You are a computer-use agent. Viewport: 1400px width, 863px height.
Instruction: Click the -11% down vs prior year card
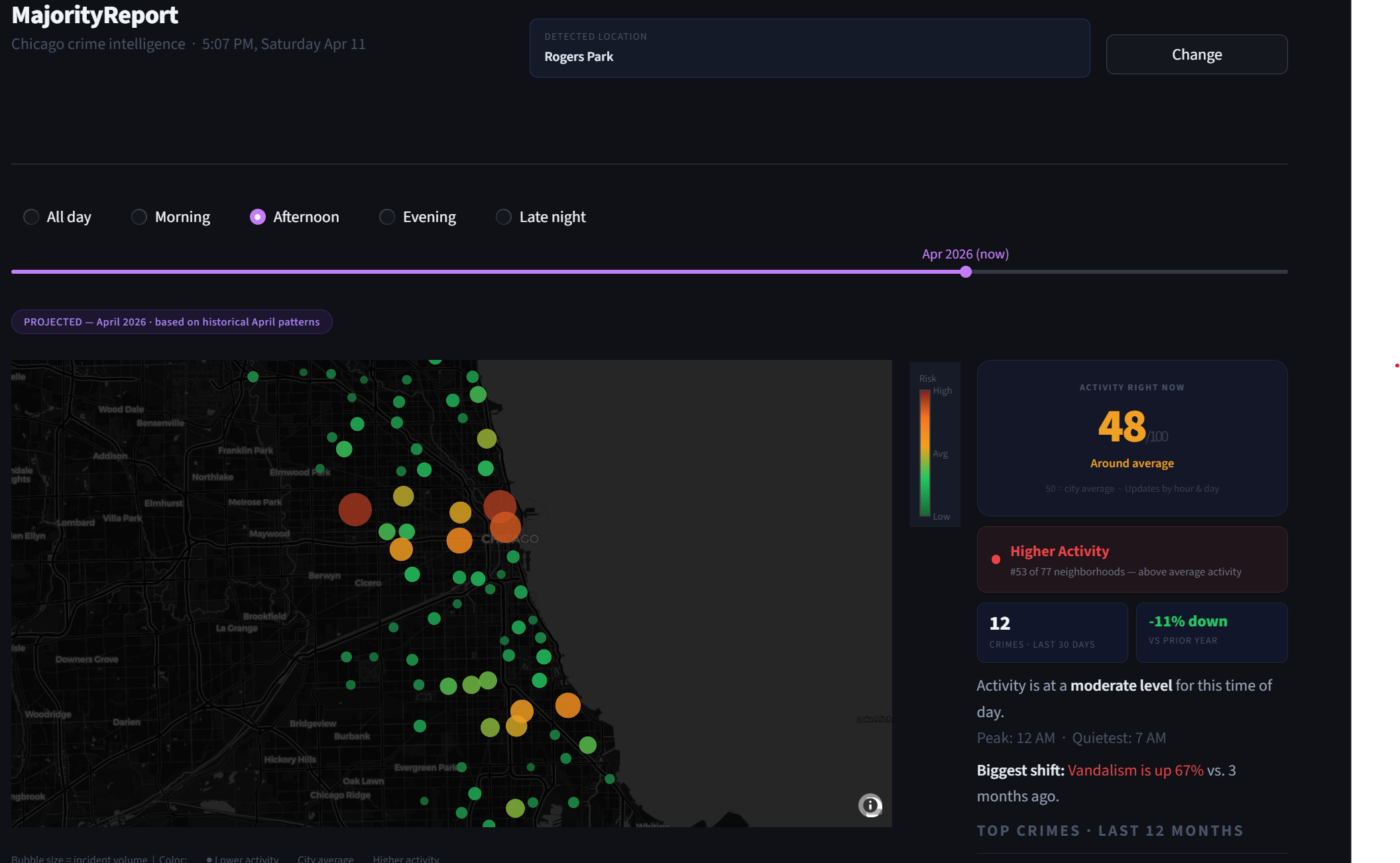coord(1211,632)
